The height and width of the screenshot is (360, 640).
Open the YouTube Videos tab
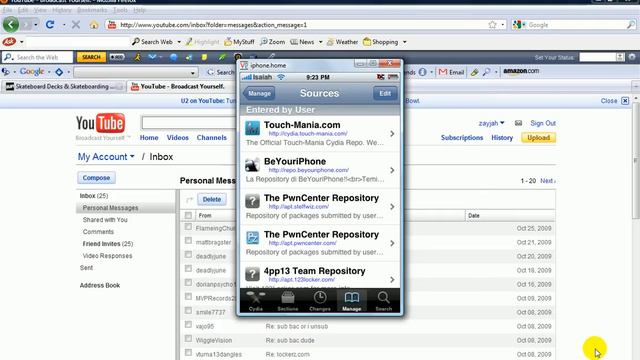pos(178,138)
